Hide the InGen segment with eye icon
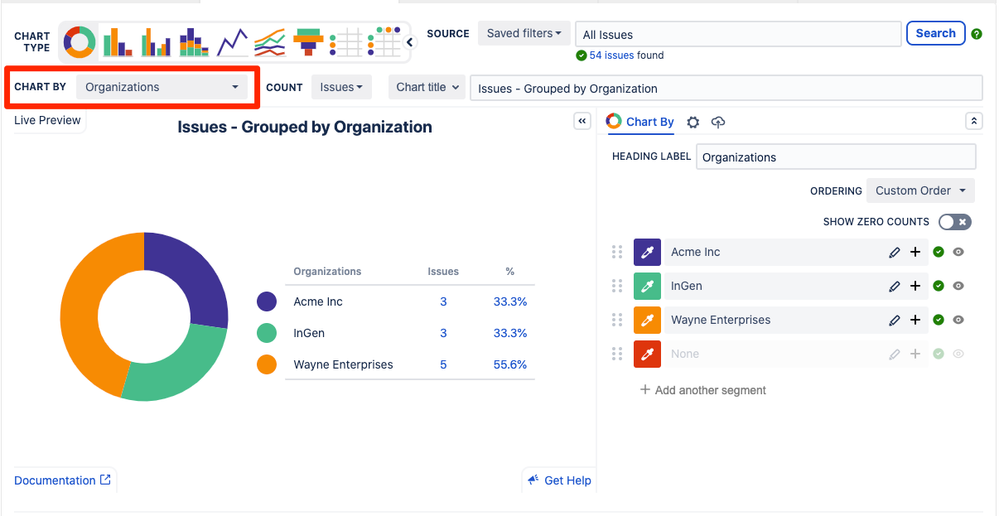Screen dimensions: 999x516 pyautogui.click(x=958, y=286)
